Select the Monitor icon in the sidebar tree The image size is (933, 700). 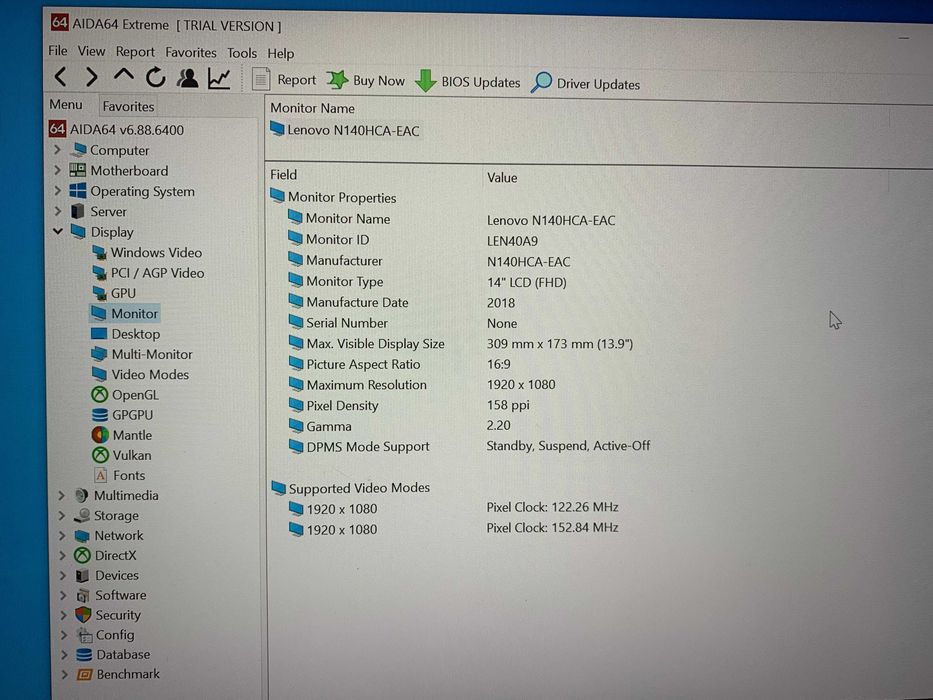[x=99, y=313]
